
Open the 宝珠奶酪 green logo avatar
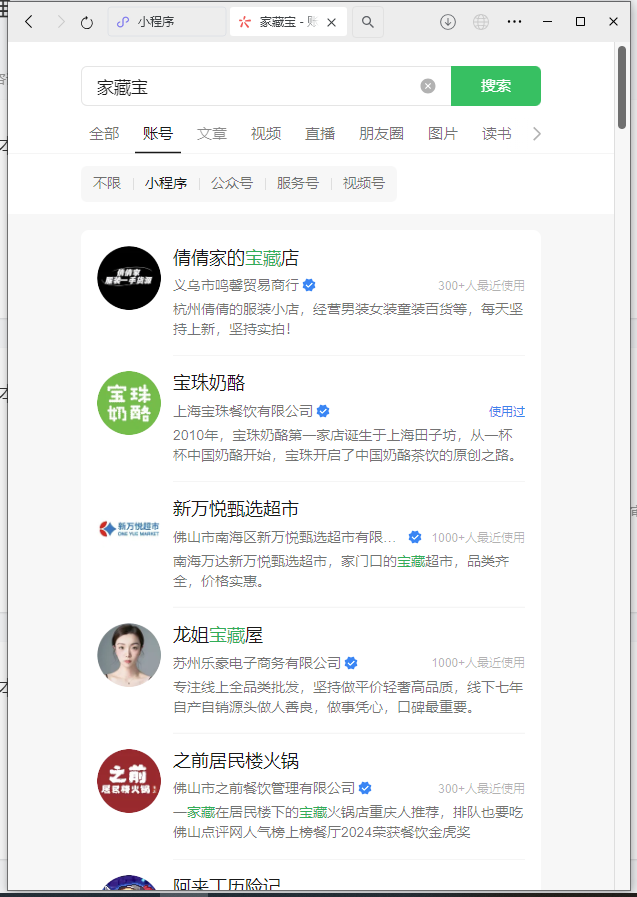point(129,403)
